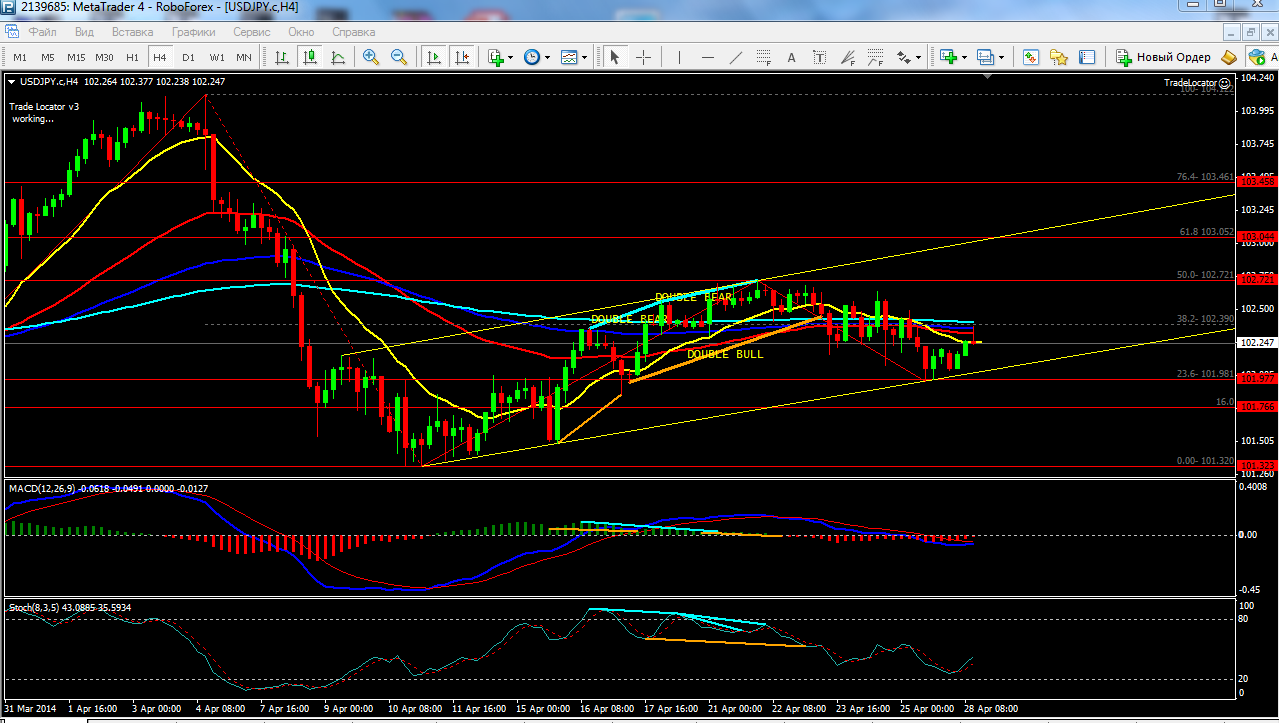Open the Вставка menu

(x=133, y=32)
